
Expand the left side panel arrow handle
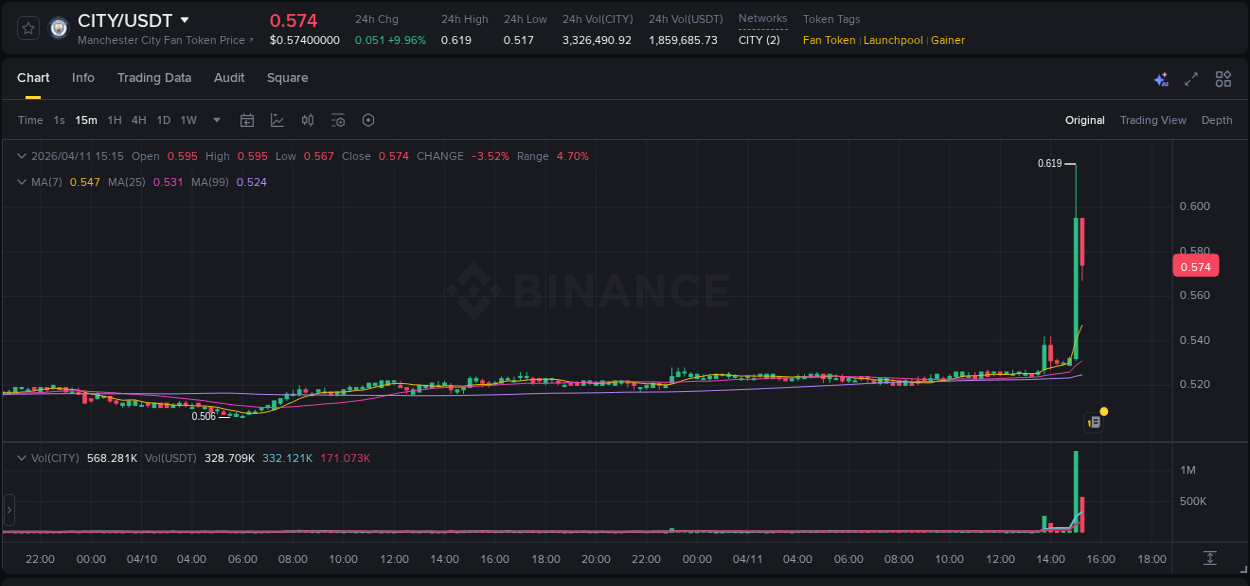coord(10,510)
